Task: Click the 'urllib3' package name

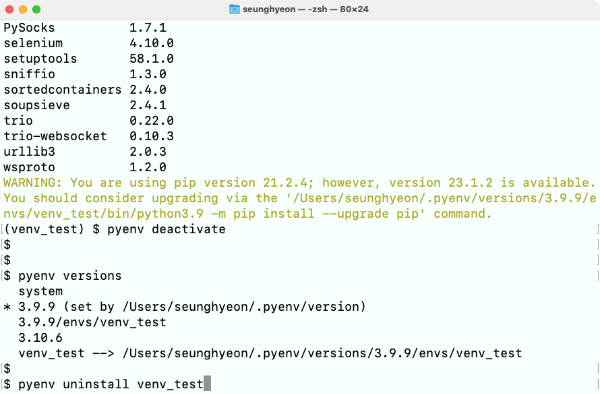Action: 29,152
